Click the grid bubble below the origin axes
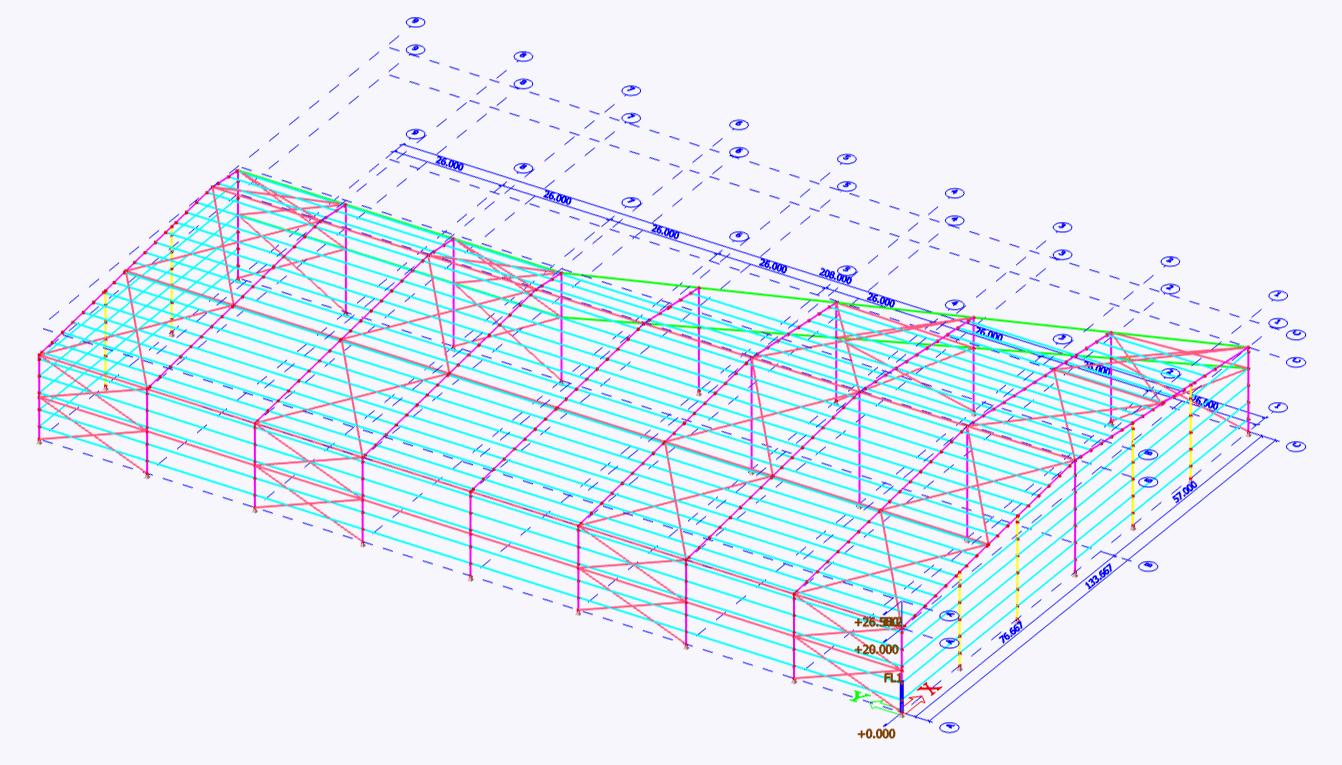This screenshot has width=1342, height=765. click(948, 728)
